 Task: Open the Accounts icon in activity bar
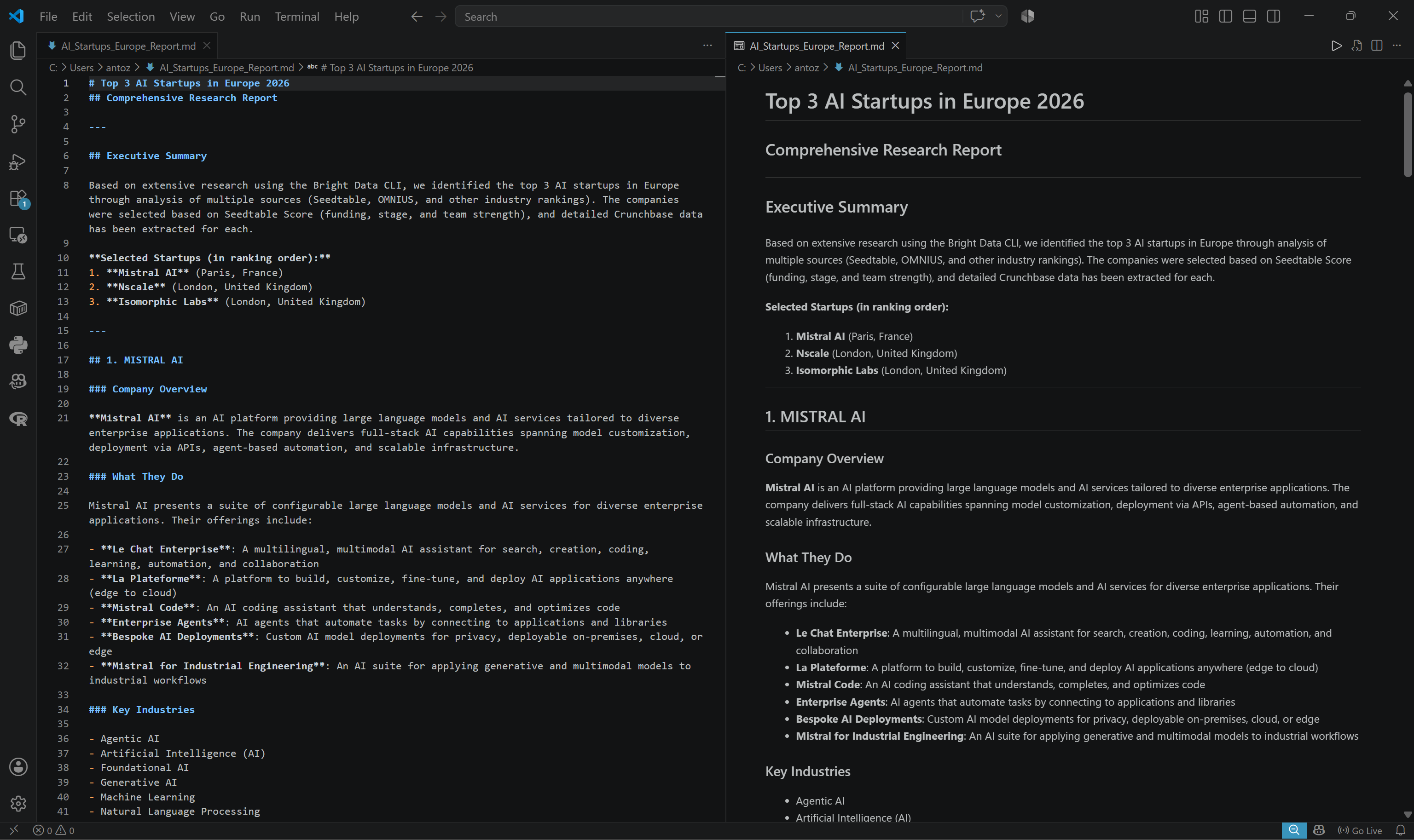[18, 766]
